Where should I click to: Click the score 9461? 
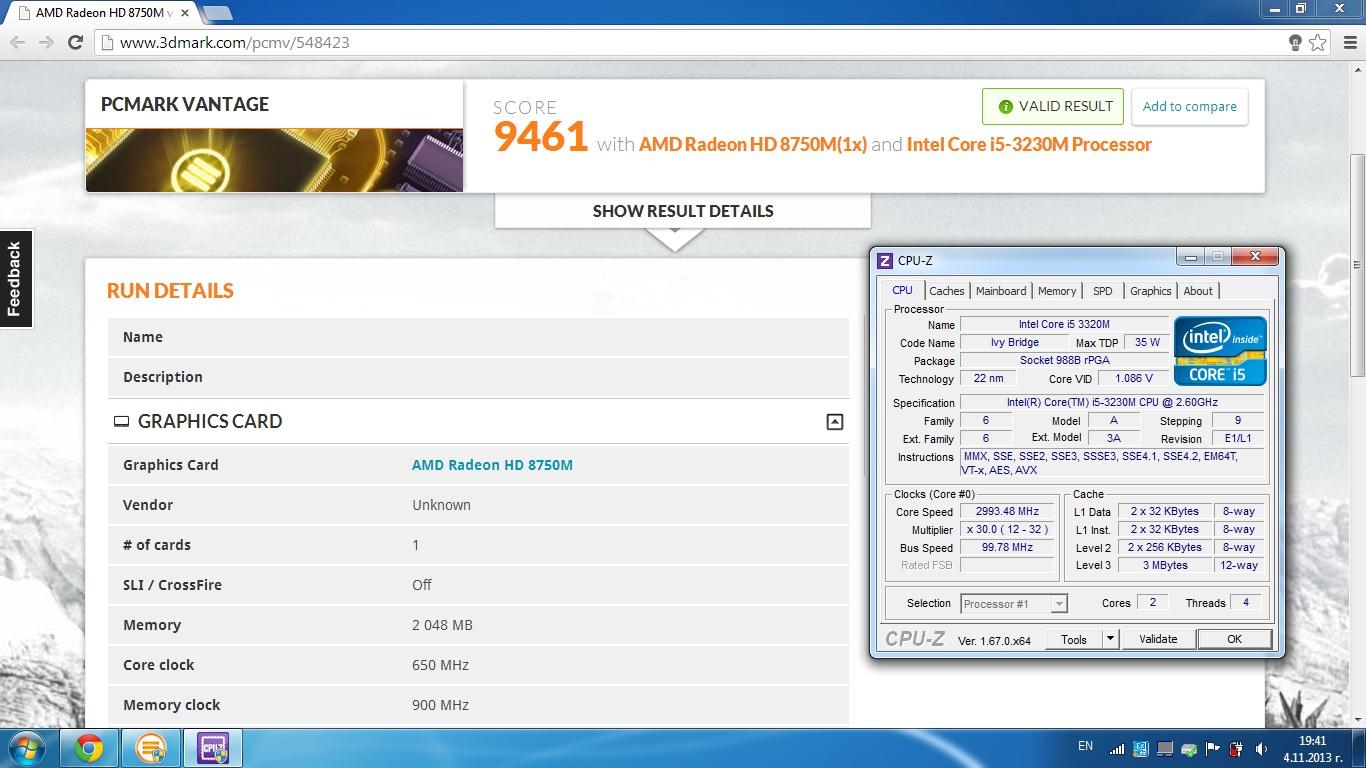[541, 136]
